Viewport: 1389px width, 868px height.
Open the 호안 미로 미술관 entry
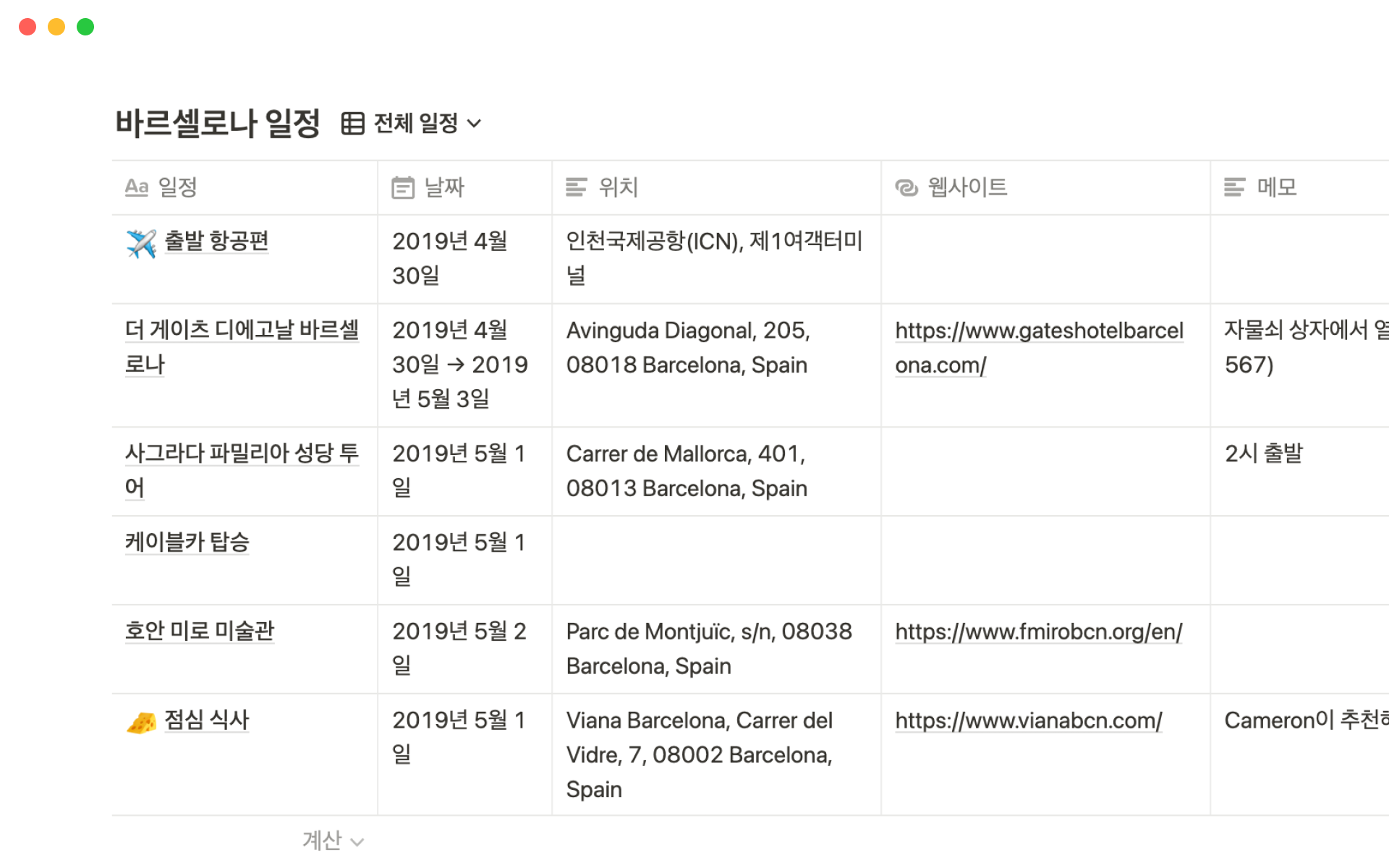(200, 631)
